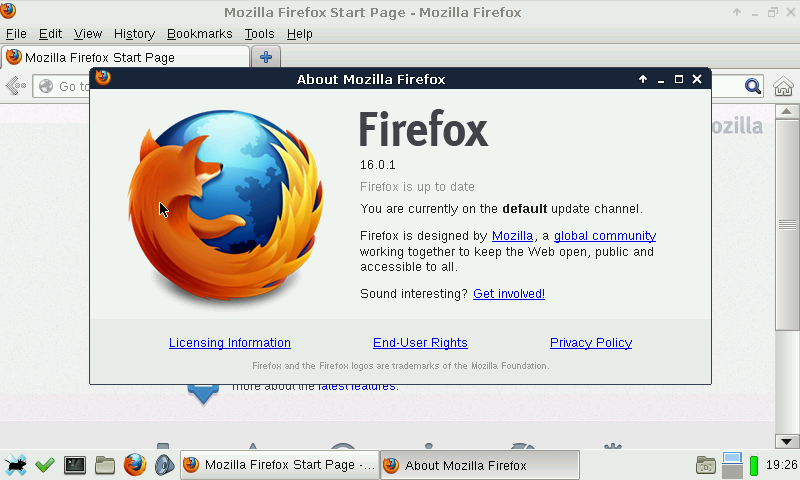Click the screenshot camera icon in system tray

706,465
